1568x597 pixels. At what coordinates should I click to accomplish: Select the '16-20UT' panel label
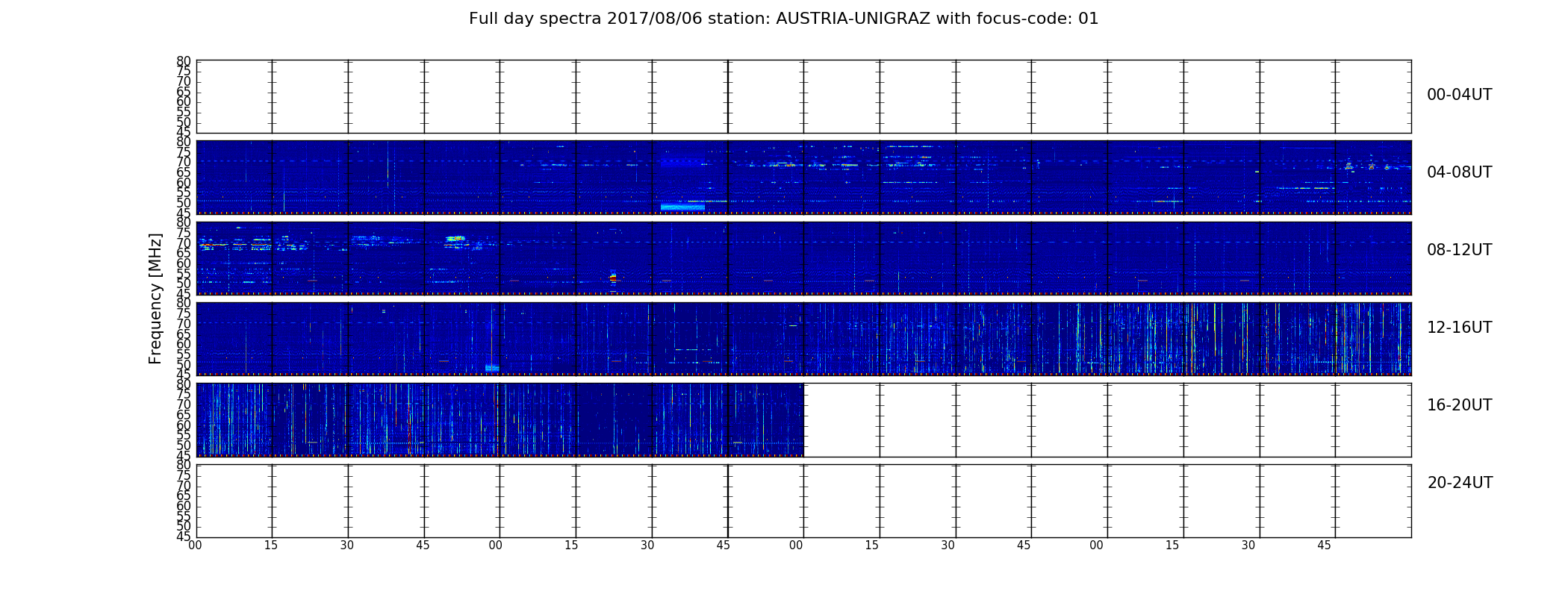1459,405
